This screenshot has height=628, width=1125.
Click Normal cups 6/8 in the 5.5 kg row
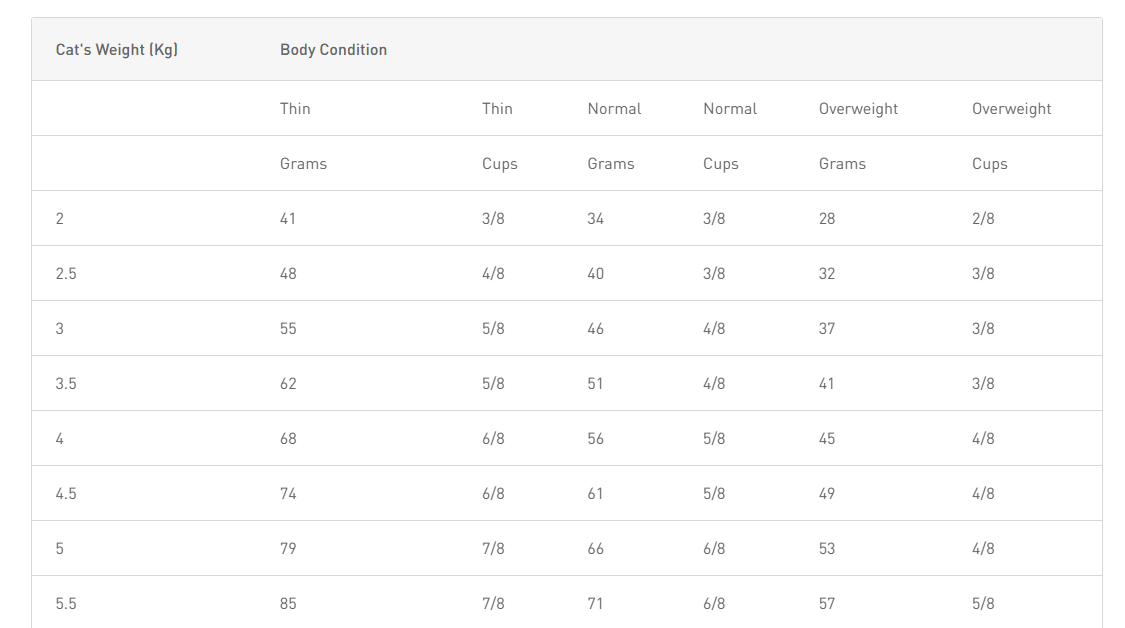coord(714,604)
